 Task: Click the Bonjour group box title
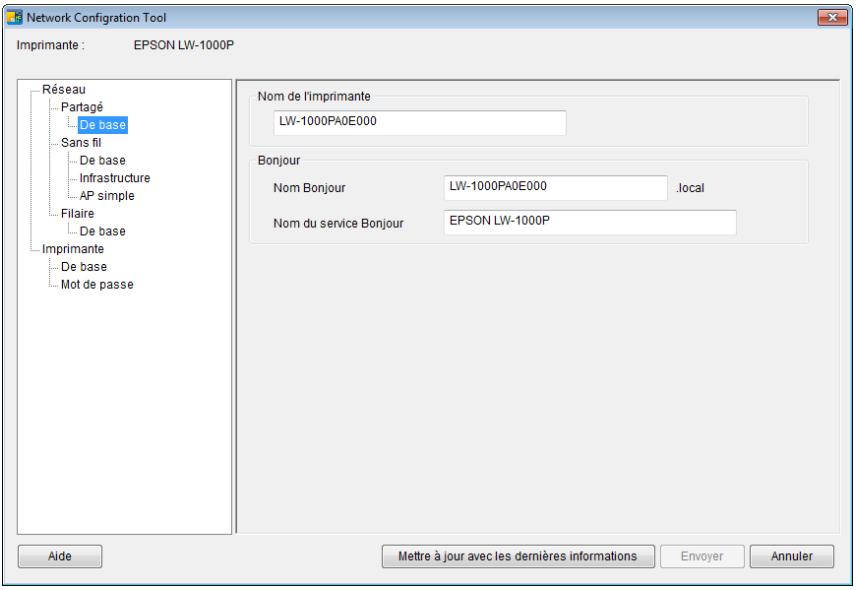(x=279, y=160)
